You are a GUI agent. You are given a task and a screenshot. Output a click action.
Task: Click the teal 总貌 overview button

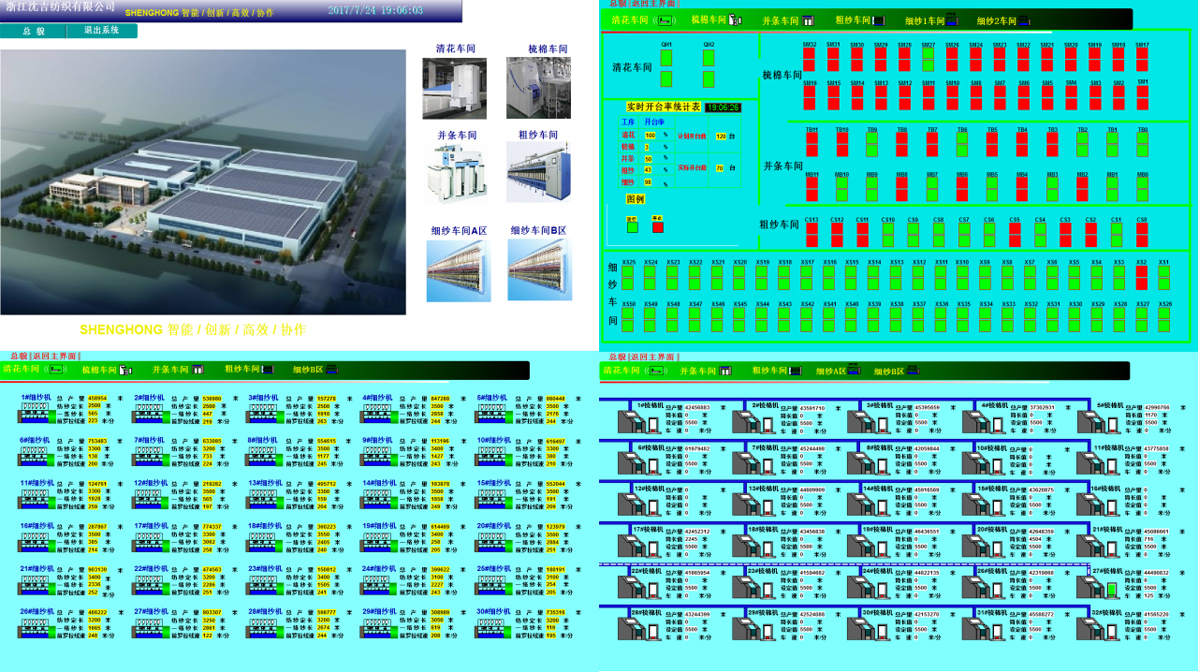[34, 31]
